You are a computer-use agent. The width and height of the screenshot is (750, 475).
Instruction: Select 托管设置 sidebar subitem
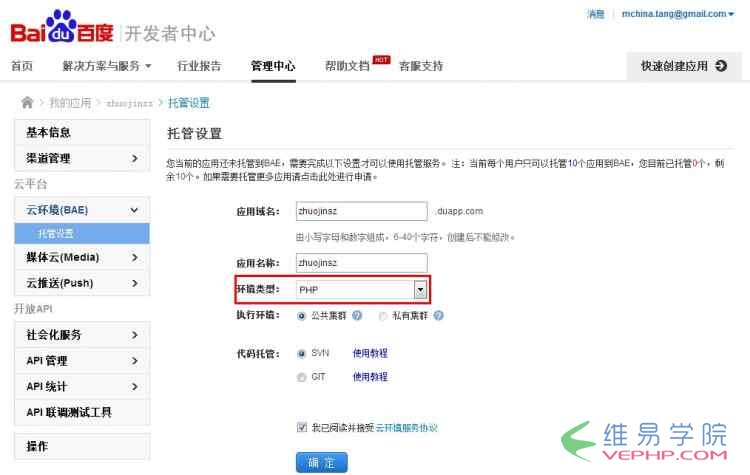82,233
